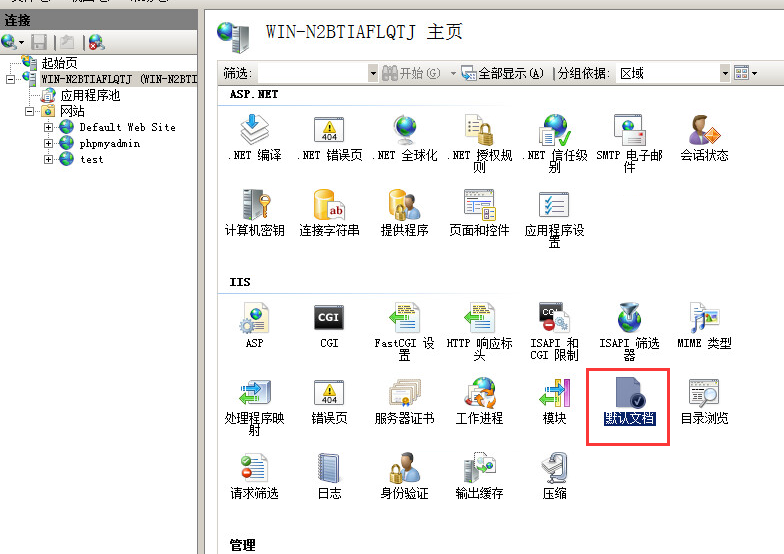The height and width of the screenshot is (554, 784).
Task: Open 请求筛选 feature
Action: tap(254, 475)
